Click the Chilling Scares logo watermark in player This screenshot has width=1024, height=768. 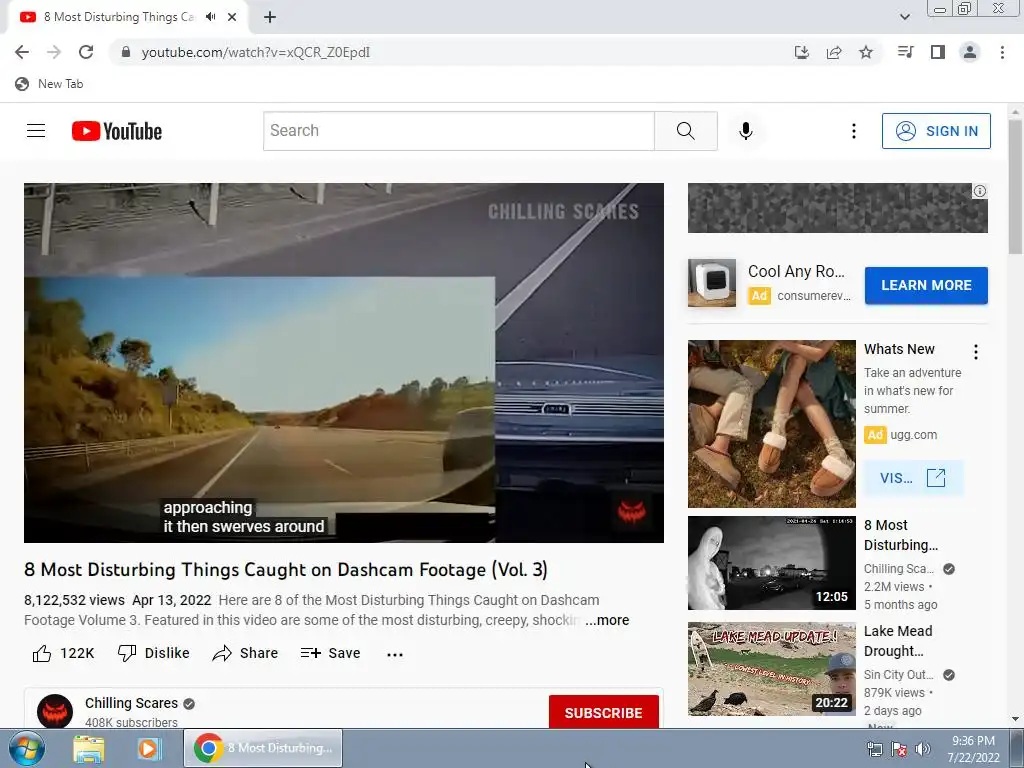632,511
